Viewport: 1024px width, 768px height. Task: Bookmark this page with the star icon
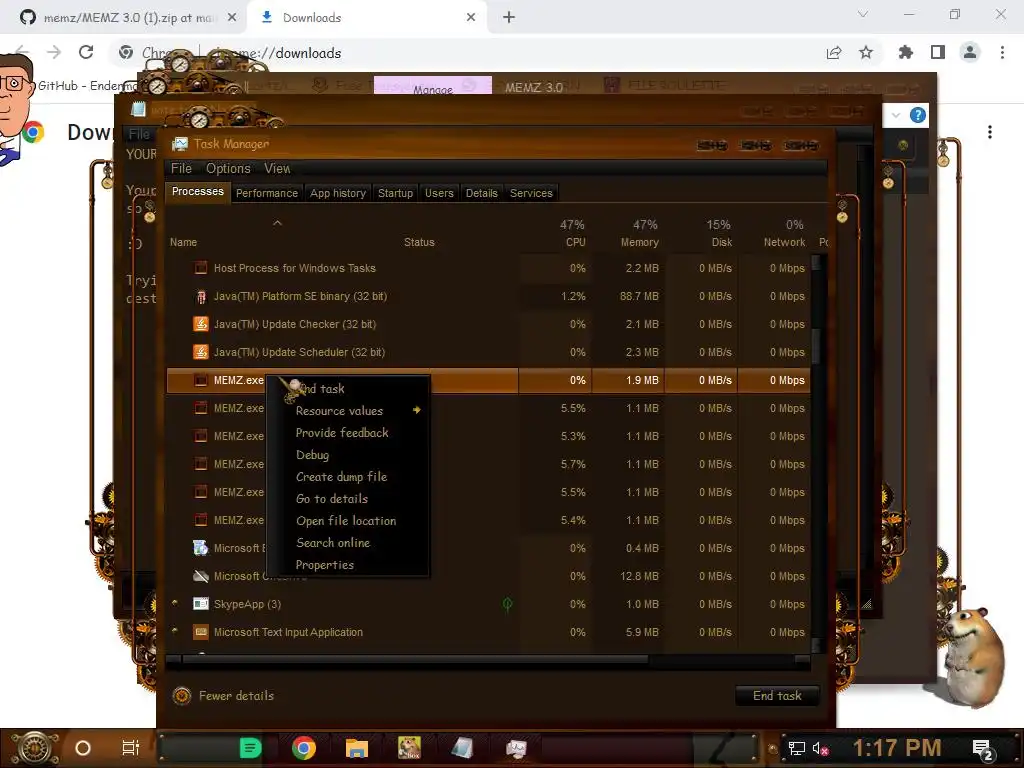click(866, 52)
